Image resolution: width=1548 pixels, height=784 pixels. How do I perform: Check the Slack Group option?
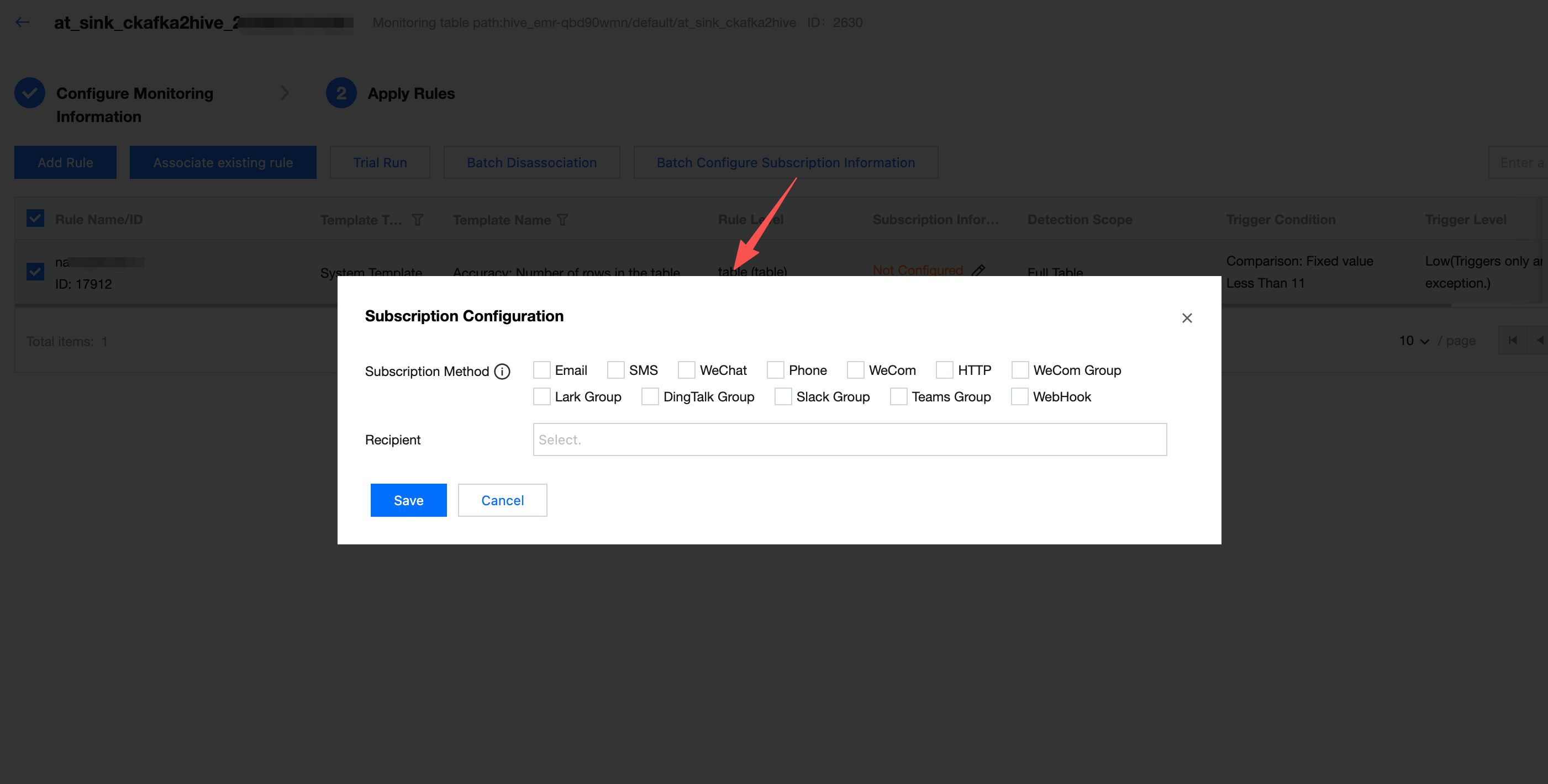point(782,396)
